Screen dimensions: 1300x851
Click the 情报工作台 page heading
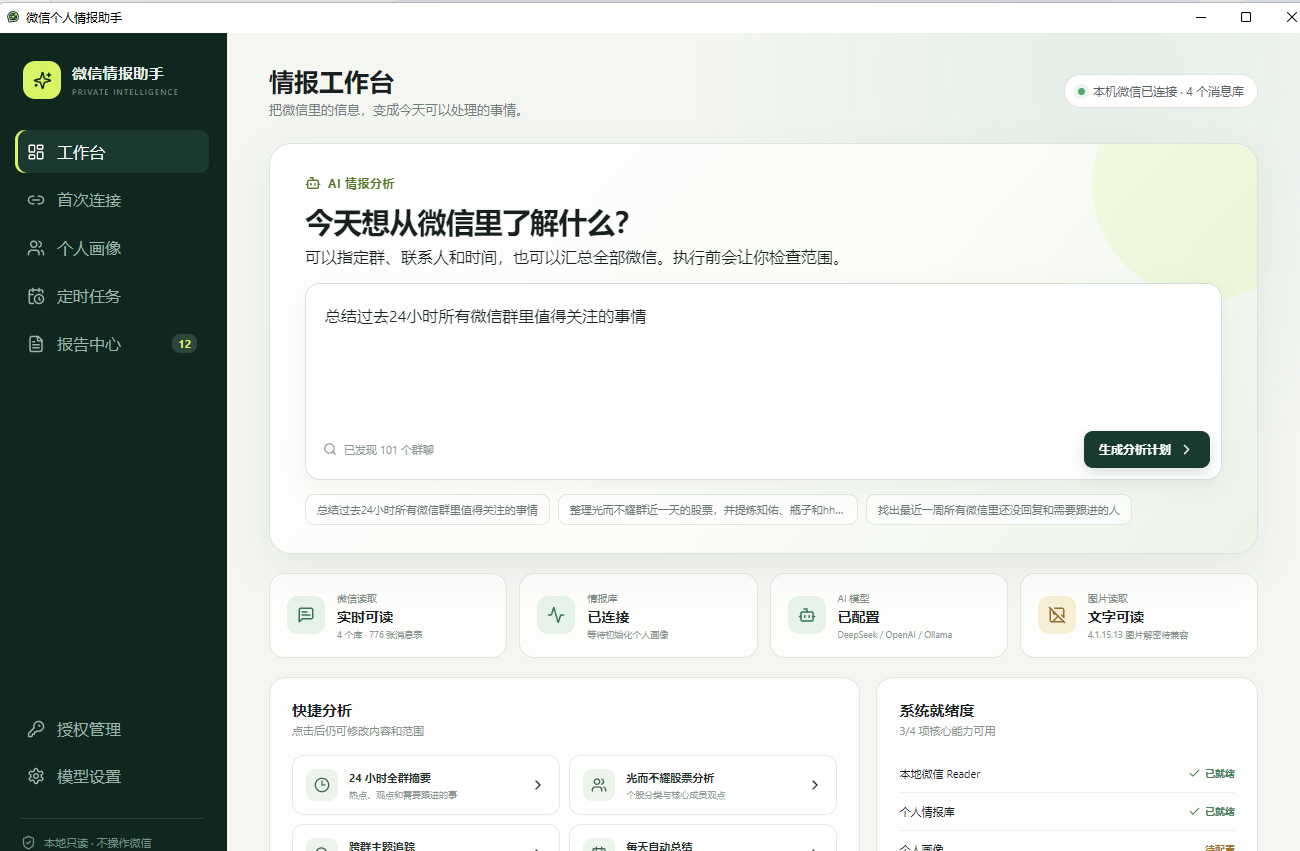[332, 82]
